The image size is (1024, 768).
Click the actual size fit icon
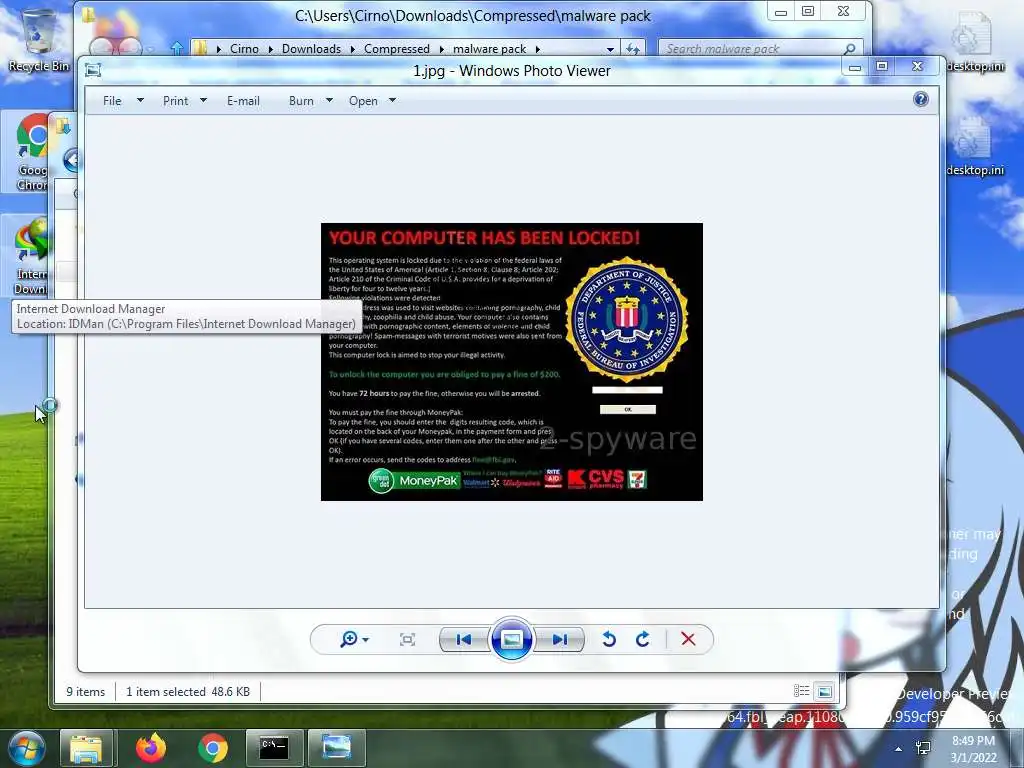point(407,639)
